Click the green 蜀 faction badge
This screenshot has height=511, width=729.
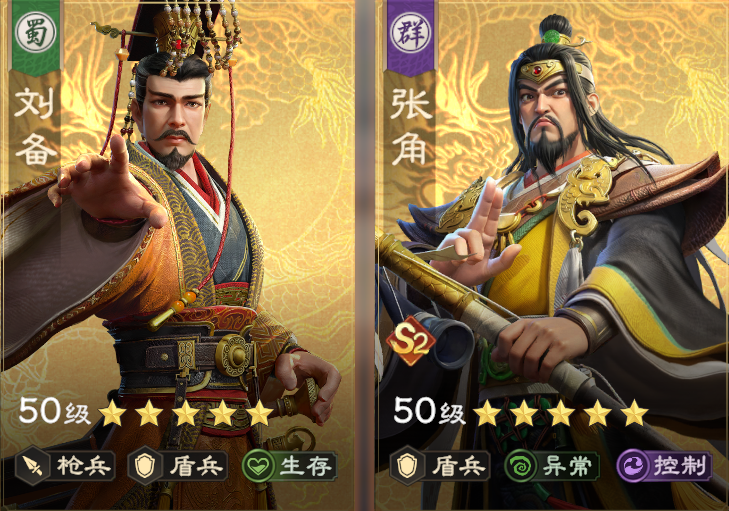coord(35,33)
